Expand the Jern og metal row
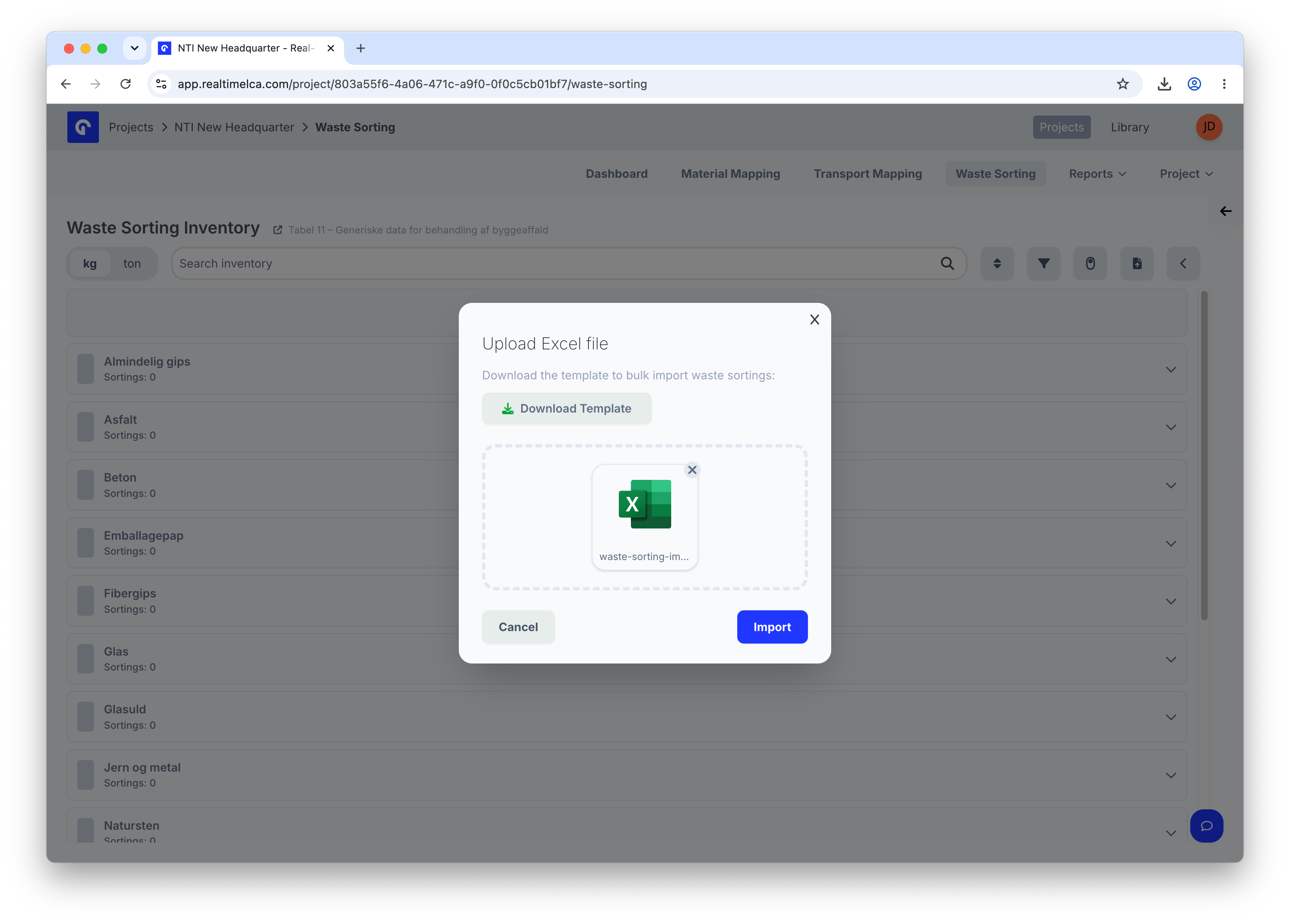This screenshot has height=924, width=1290. pyautogui.click(x=1171, y=775)
